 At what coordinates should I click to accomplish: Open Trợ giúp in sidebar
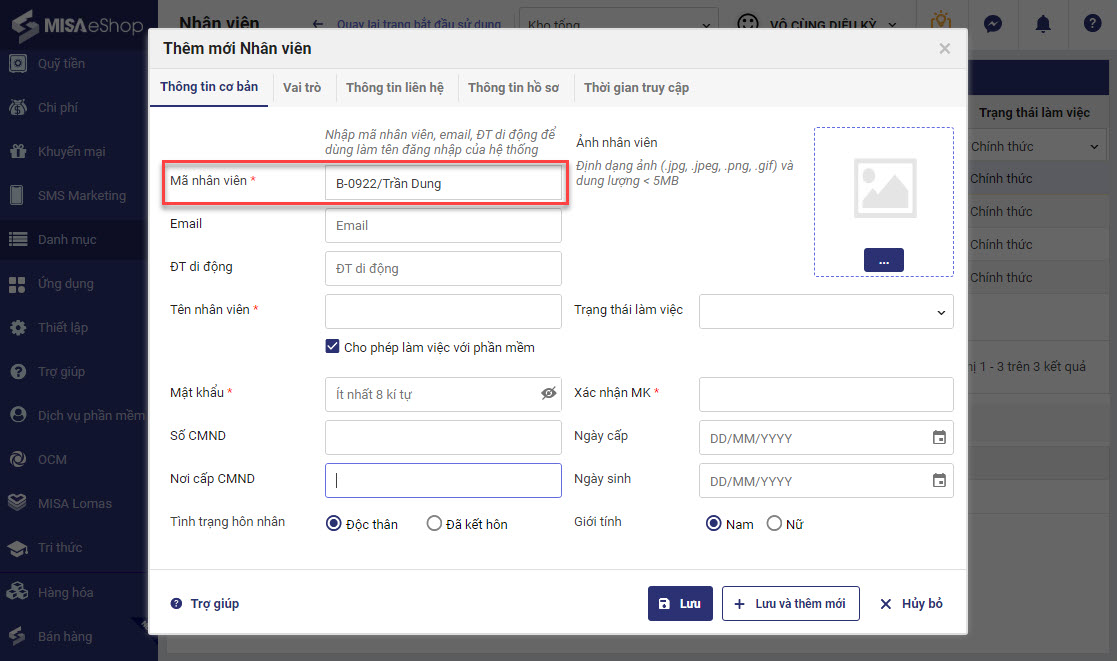[61, 371]
